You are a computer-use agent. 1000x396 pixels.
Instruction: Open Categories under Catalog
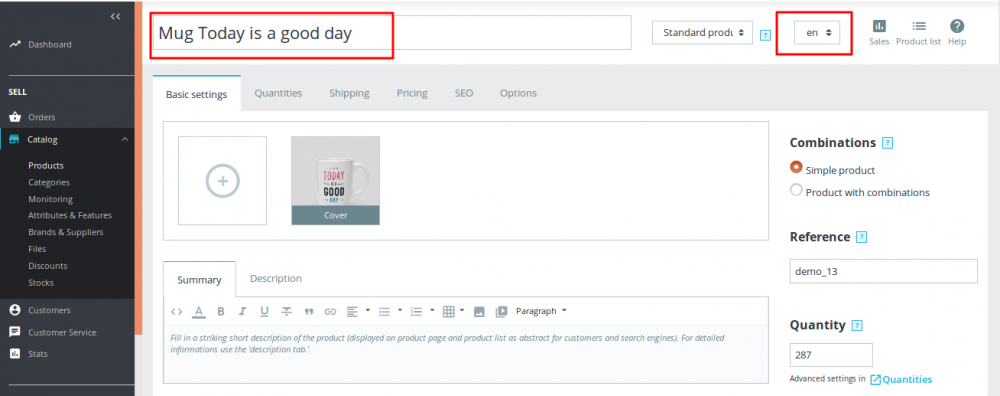49,182
